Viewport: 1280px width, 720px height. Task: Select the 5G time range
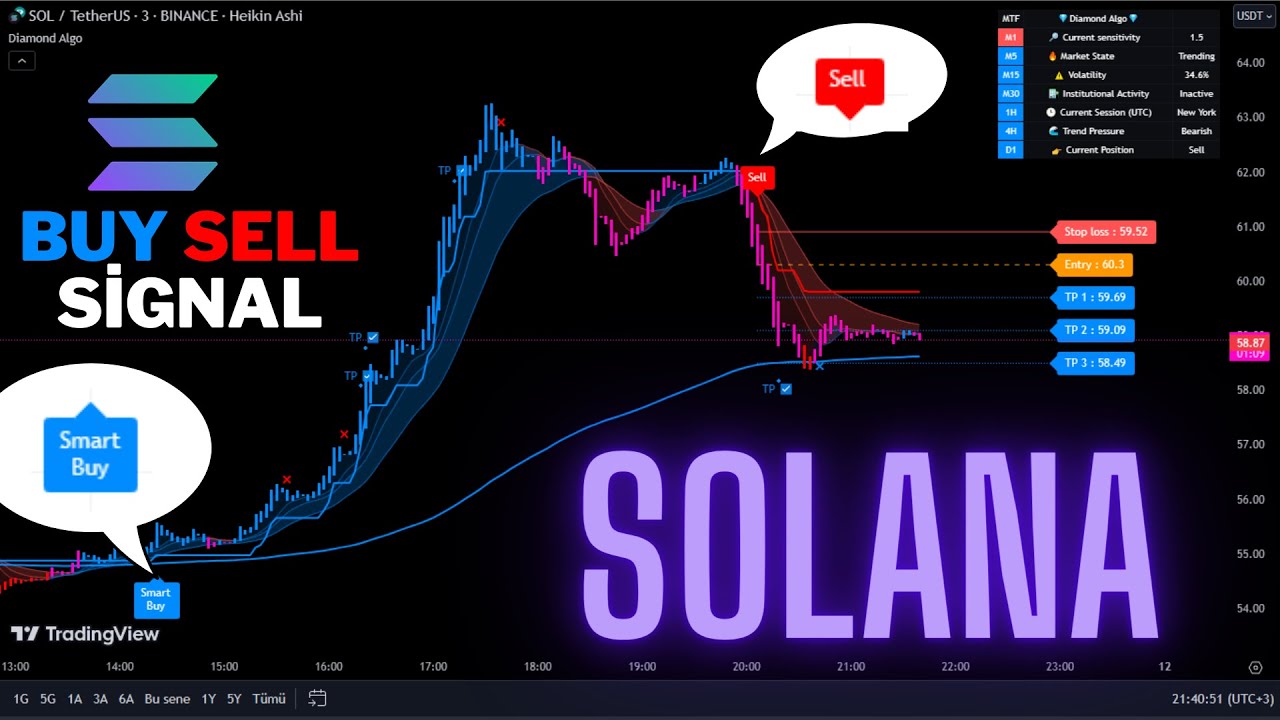(48, 699)
